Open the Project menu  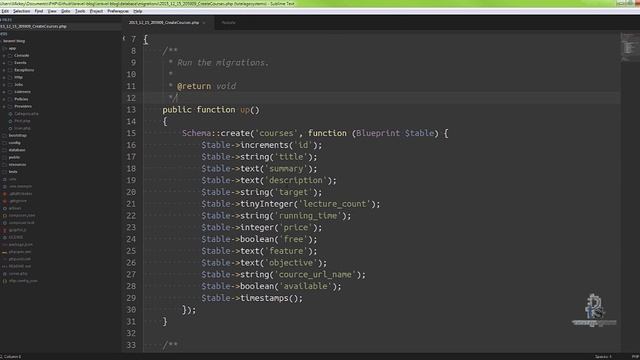[x=96, y=11]
